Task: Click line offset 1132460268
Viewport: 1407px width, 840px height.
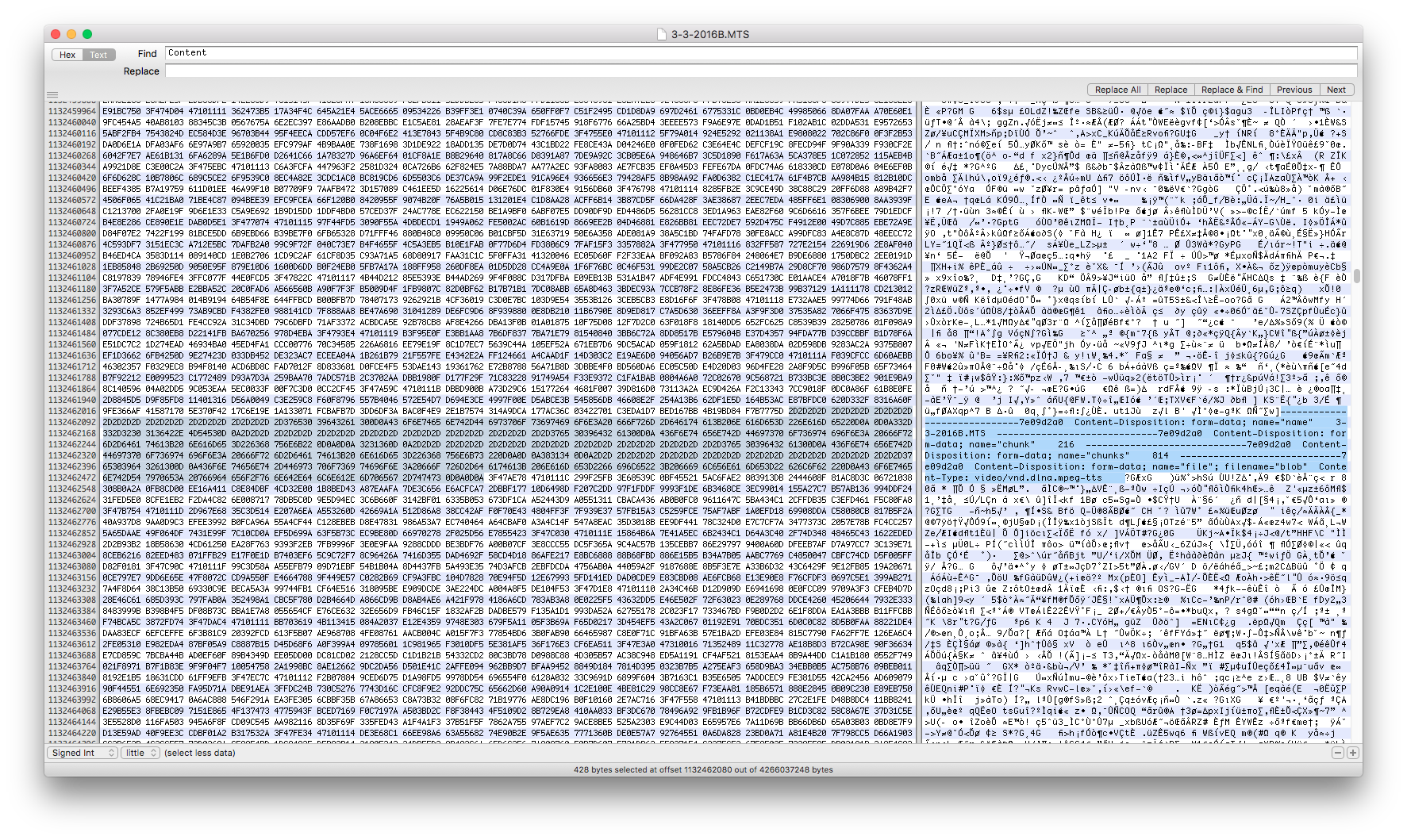Action: (x=72, y=155)
